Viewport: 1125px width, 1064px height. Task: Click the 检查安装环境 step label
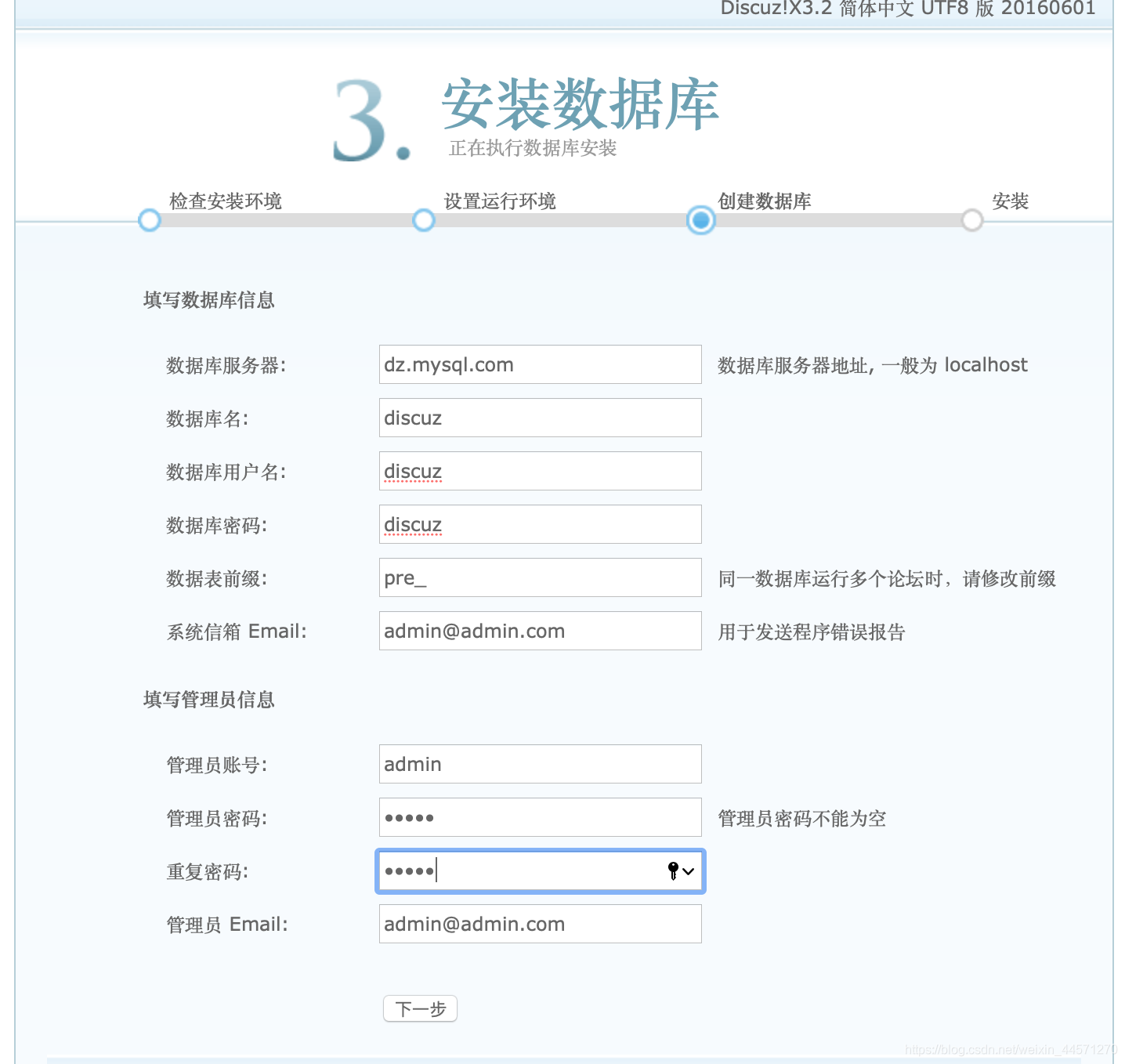226,201
